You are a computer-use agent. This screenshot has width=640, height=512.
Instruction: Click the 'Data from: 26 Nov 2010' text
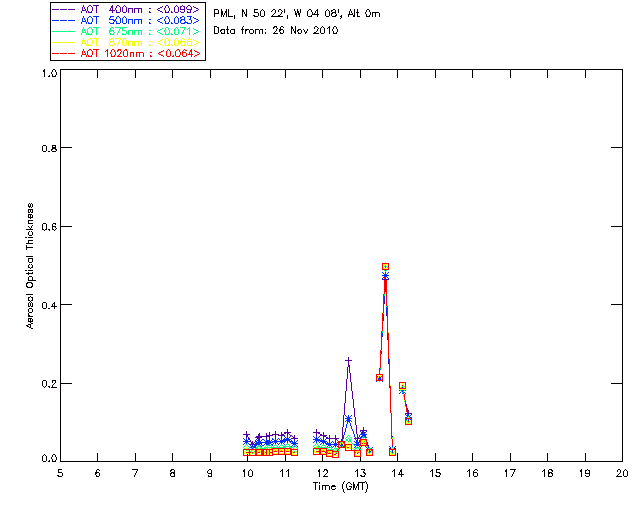(276, 31)
